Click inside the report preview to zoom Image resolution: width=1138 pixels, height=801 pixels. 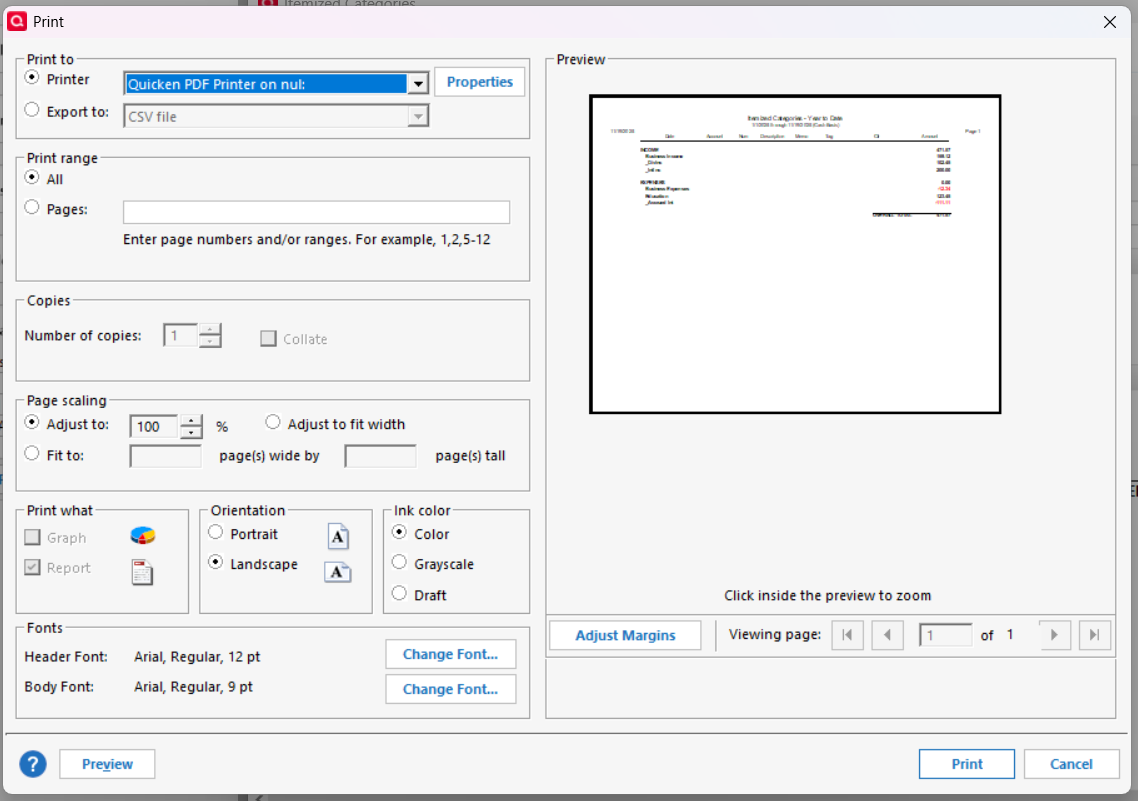[795, 254]
